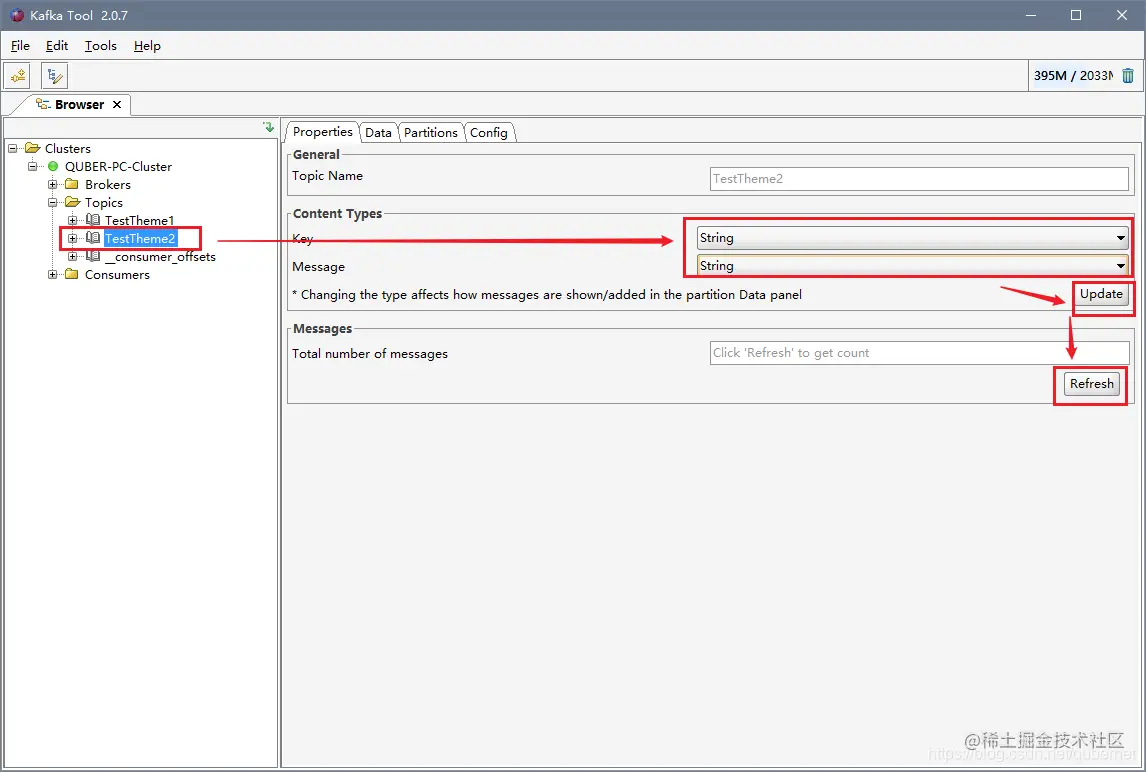Click the Topic Name field
The width and height of the screenshot is (1146, 772).
[x=919, y=178]
